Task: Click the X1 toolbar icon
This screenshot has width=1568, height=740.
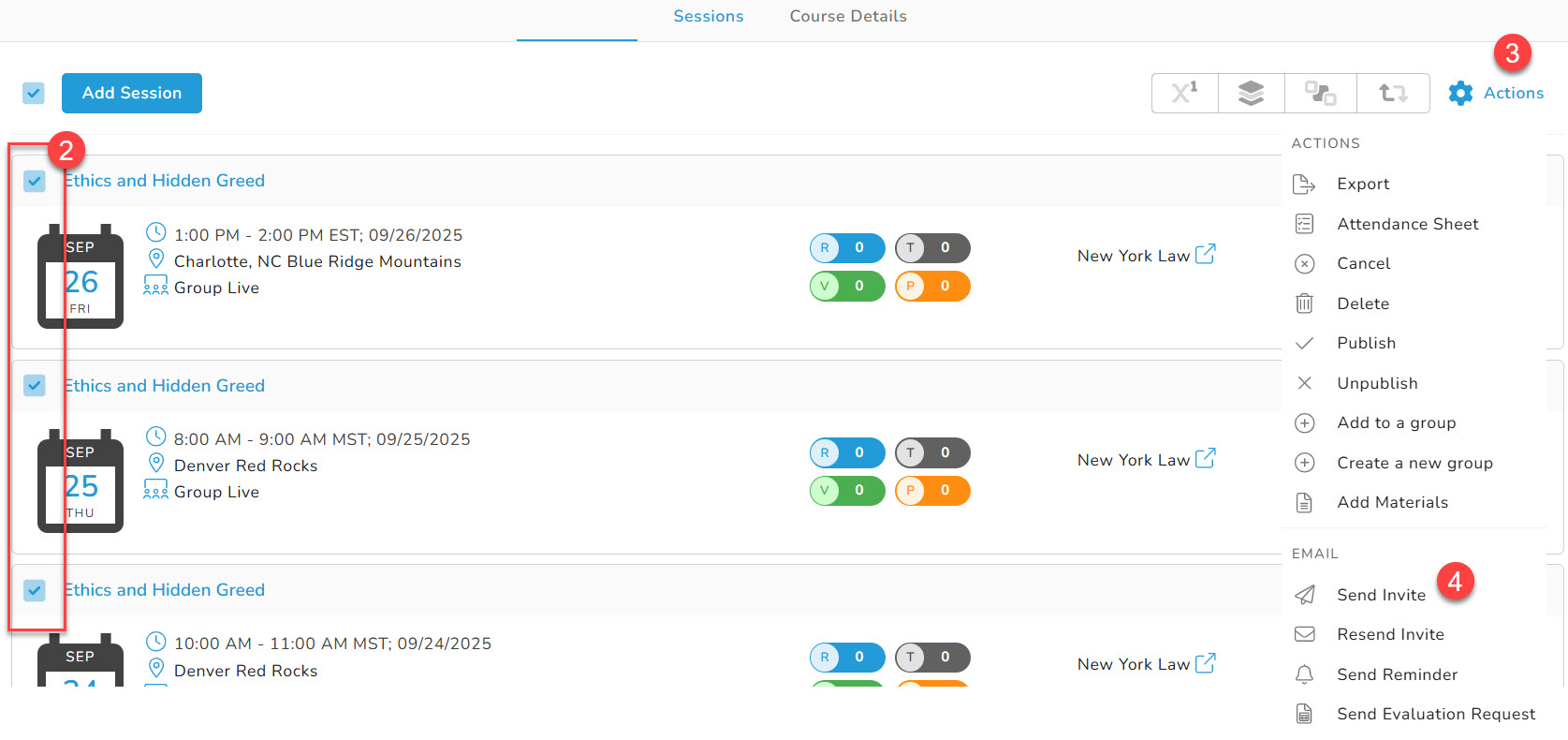Action: 1185,93
